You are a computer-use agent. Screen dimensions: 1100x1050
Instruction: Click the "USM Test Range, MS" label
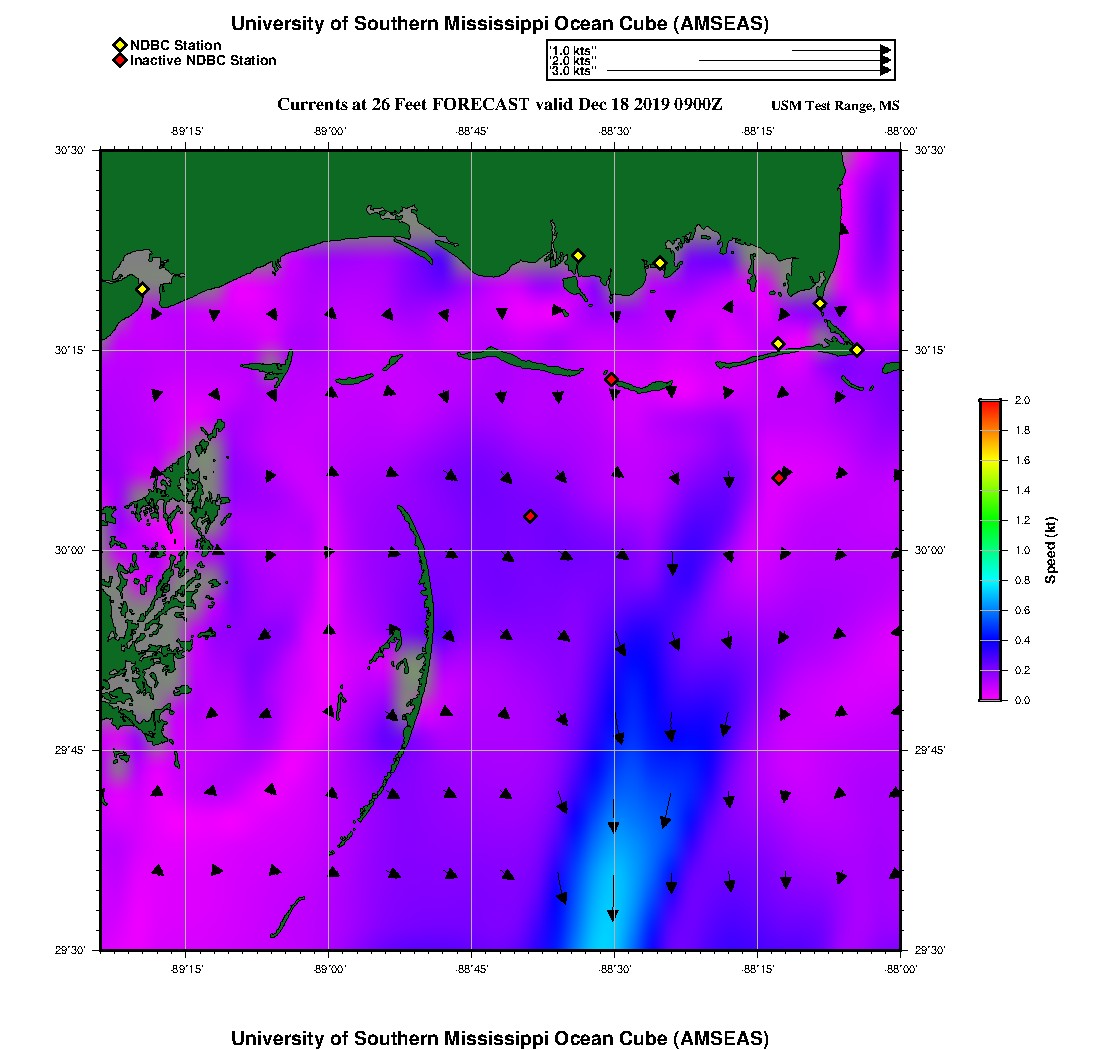pyautogui.click(x=835, y=106)
